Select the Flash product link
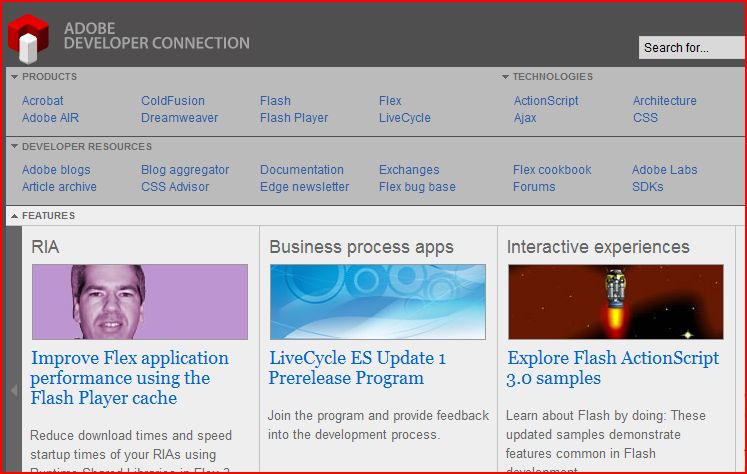 click(275, 101)
